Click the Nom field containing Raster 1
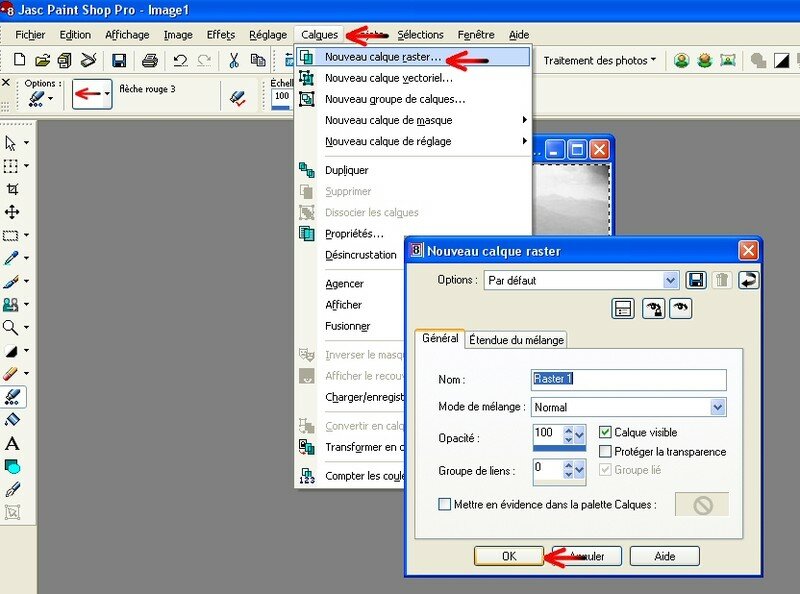The image size is (800, 594). tap(629, 379)
